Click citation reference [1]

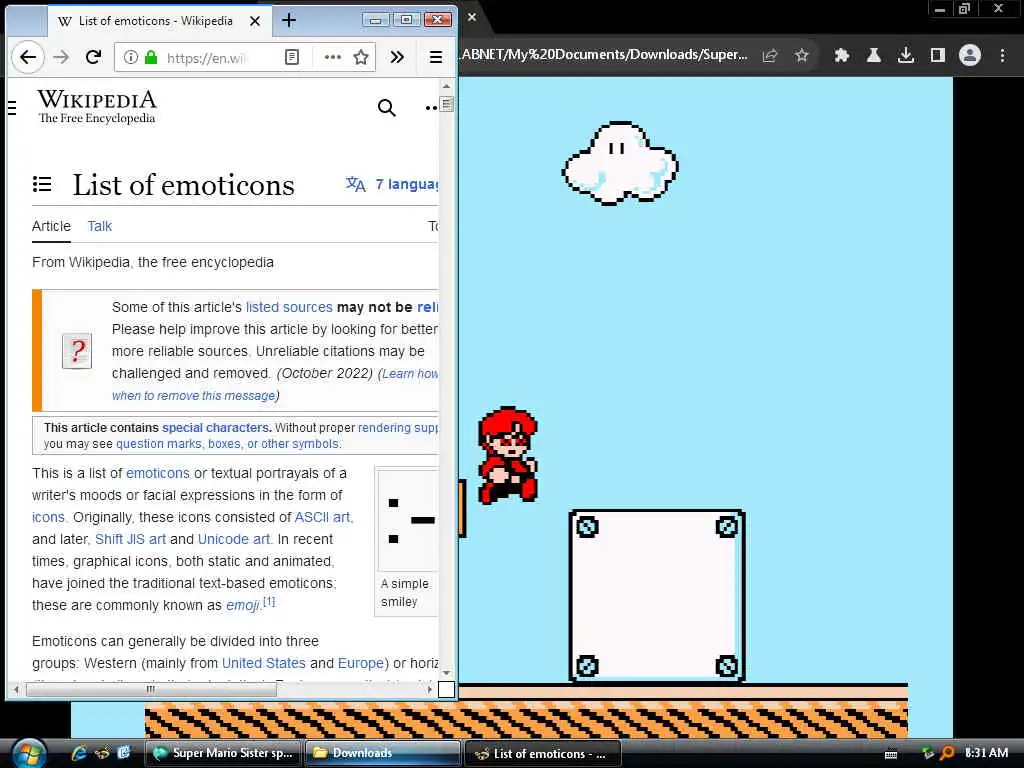[x=269, y=601]
